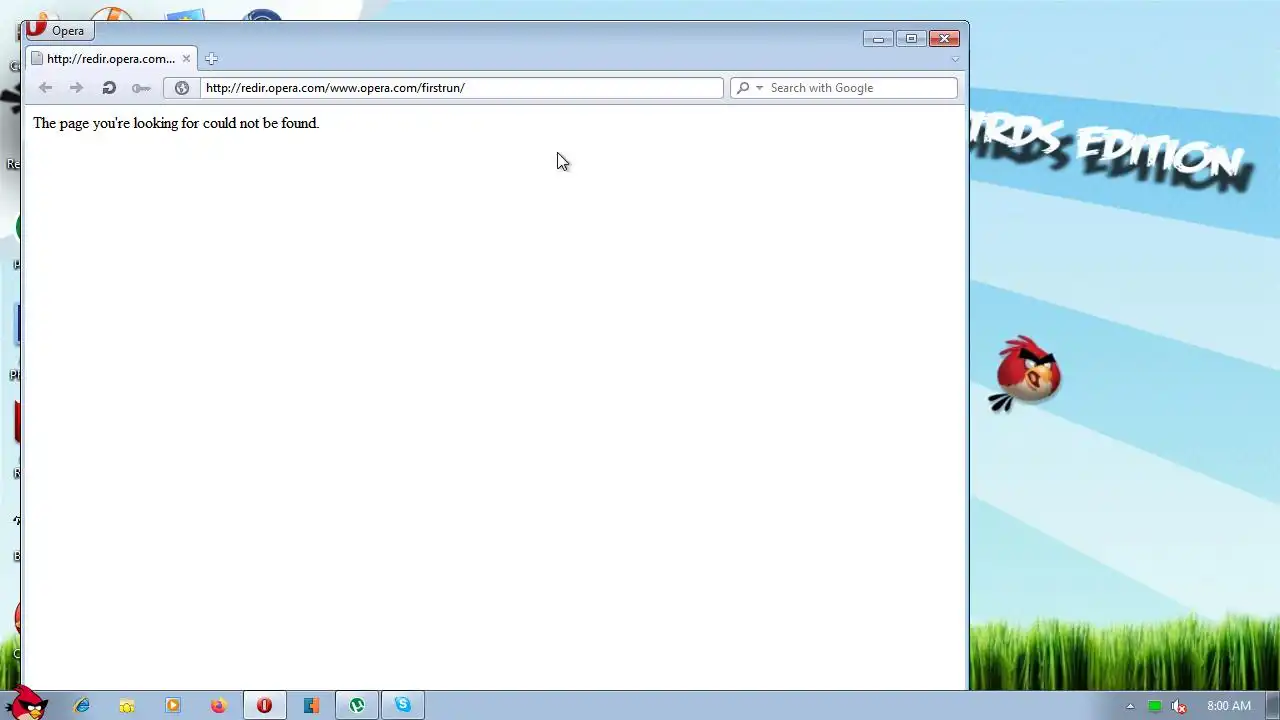Open the closed tabs dropdown arrow
This screenshot has width=1280, height=720.
pos(955,59)
